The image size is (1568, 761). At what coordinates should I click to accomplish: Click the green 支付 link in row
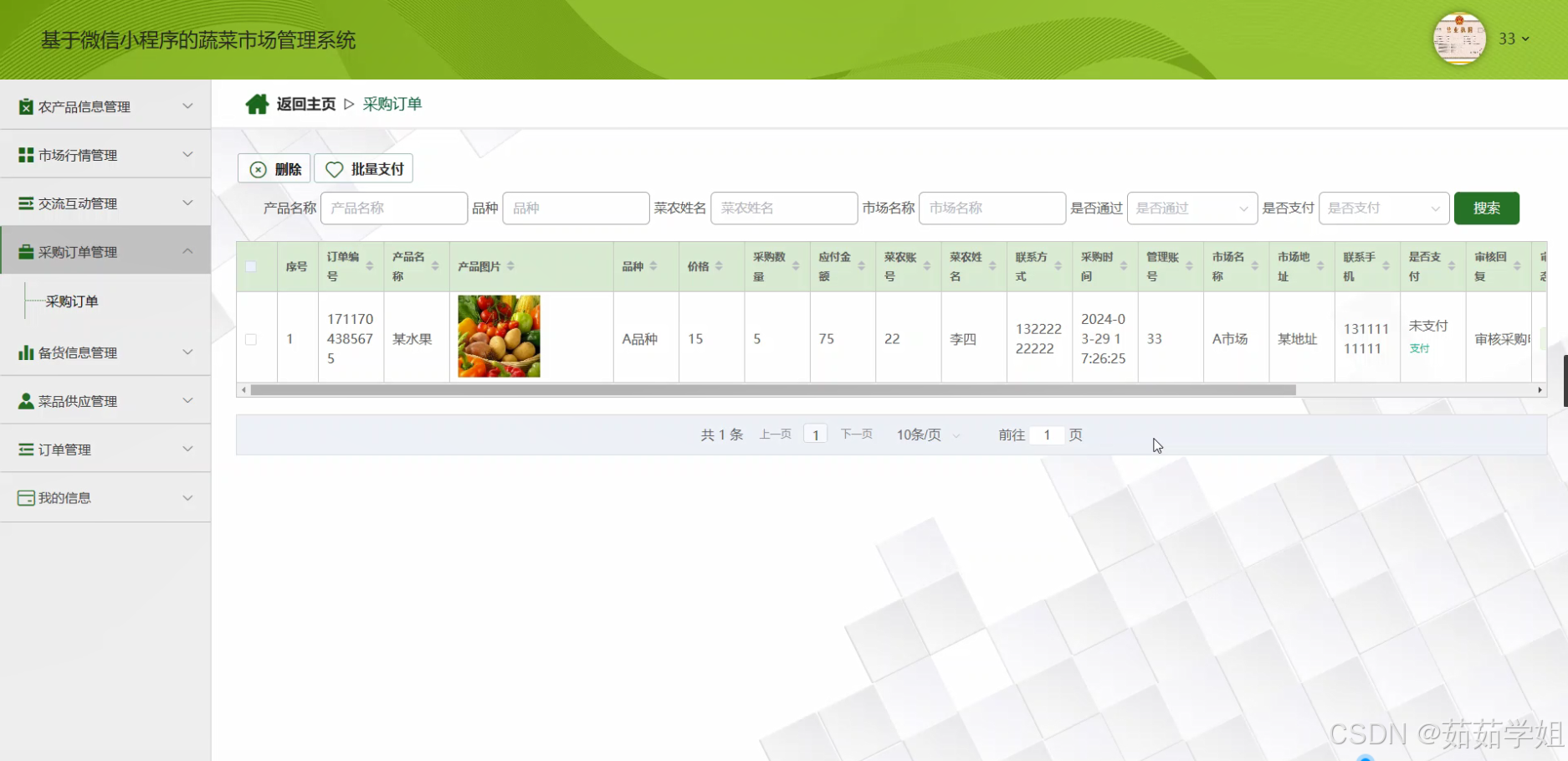[1419, 348]
